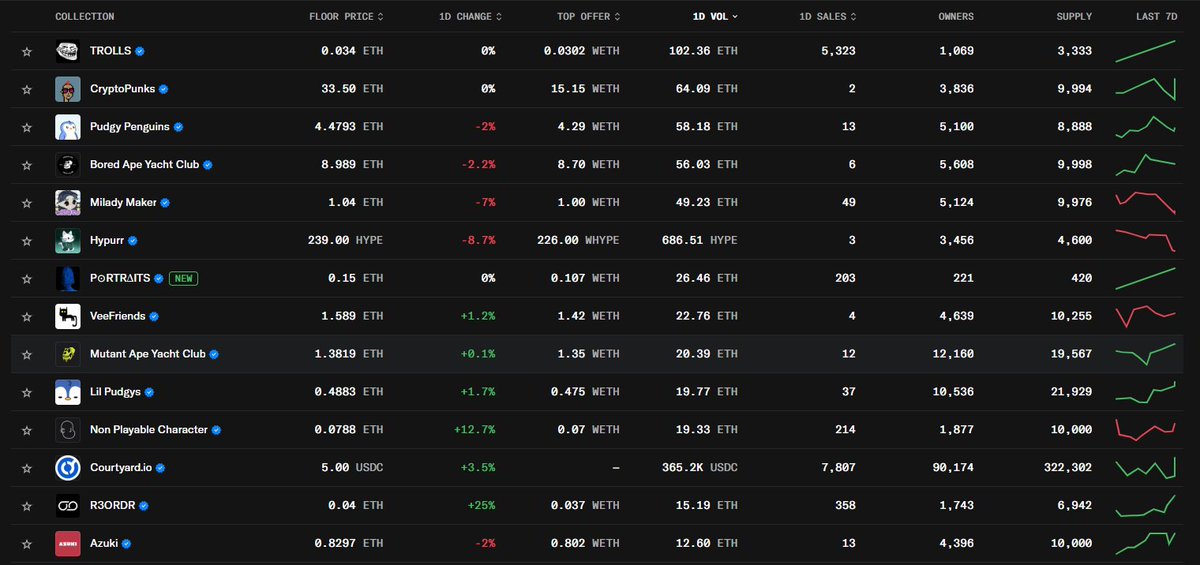Sort by the 1D Sales column
Image resolution: width=1200 pixels, height=565 pixels.
828,17
